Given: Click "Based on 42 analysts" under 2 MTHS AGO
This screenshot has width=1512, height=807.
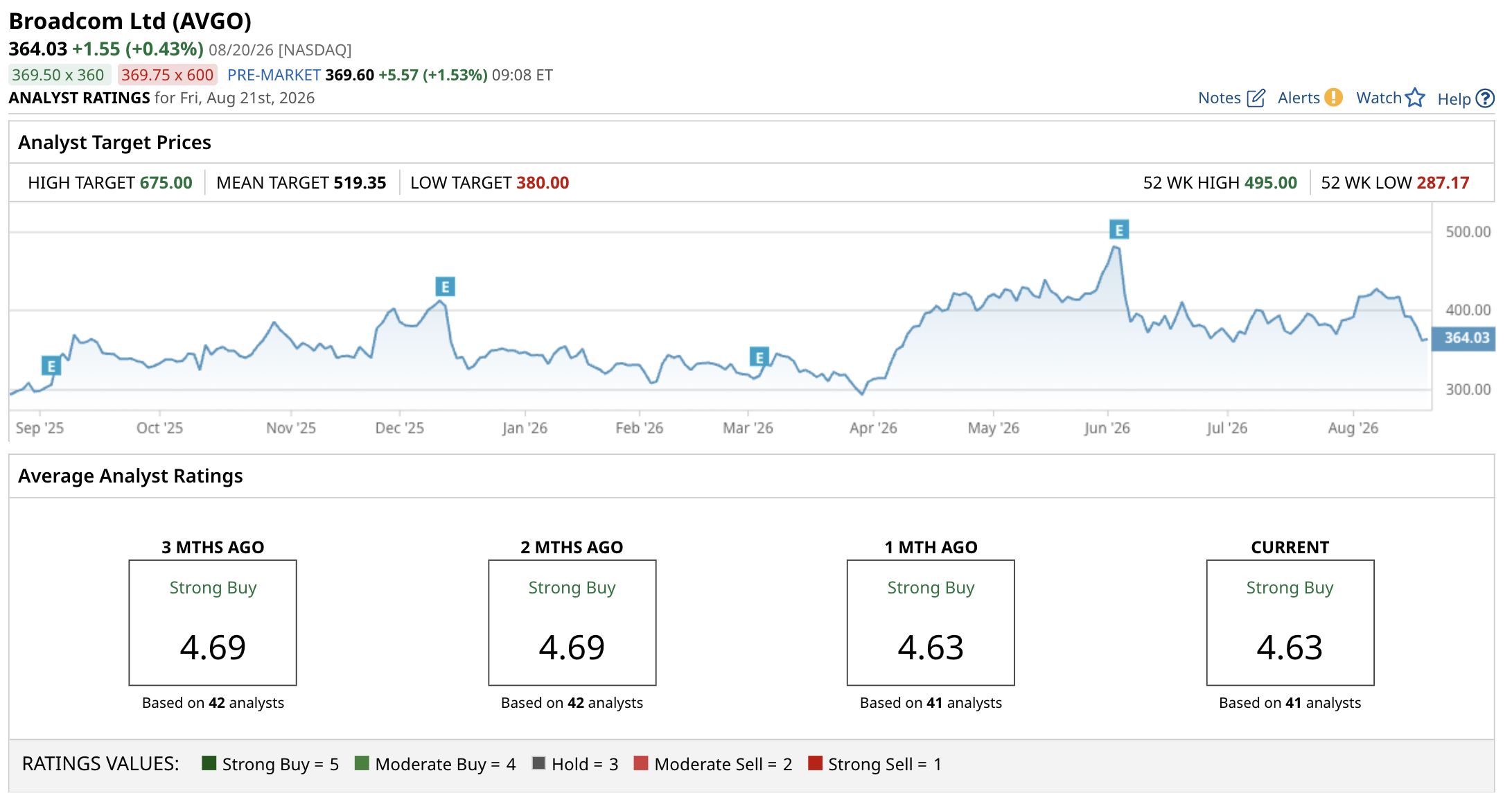Looking at the screenshot, I should 572,702.
